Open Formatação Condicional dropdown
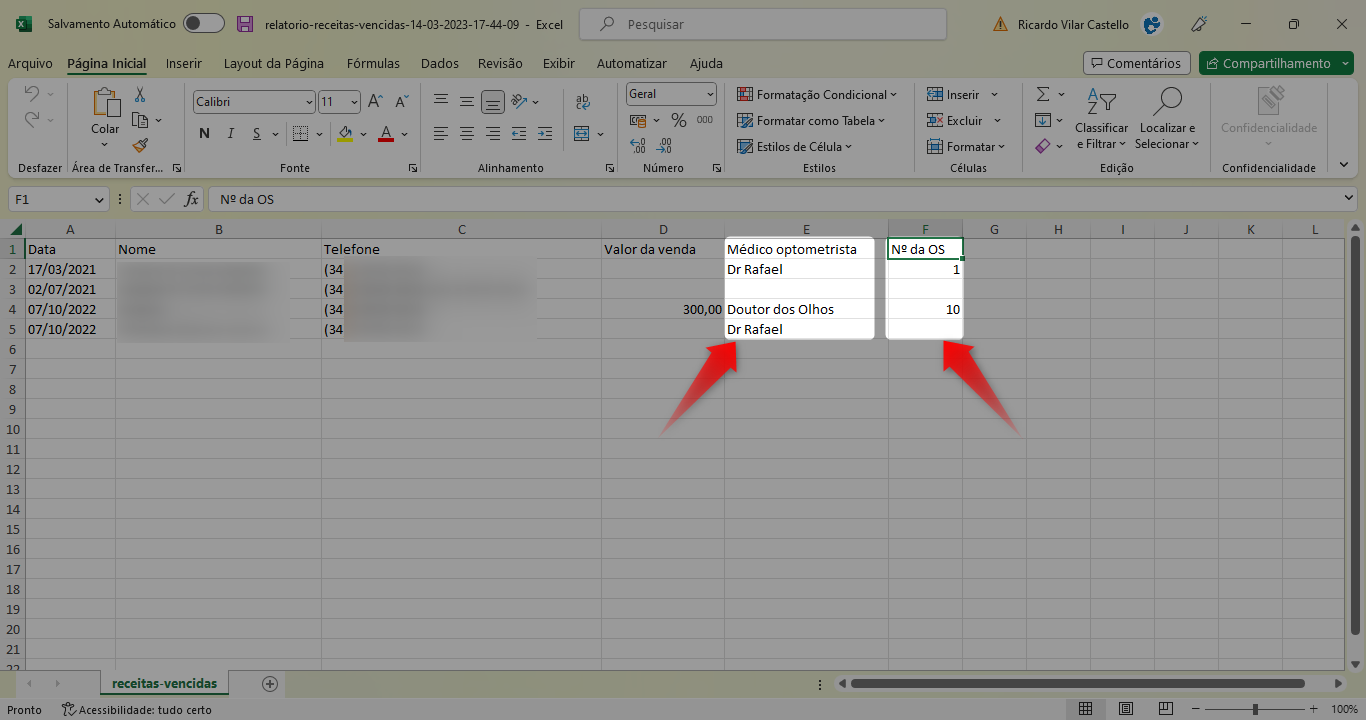This screenshot has width=1366, height=720. (x=817, y=95)
